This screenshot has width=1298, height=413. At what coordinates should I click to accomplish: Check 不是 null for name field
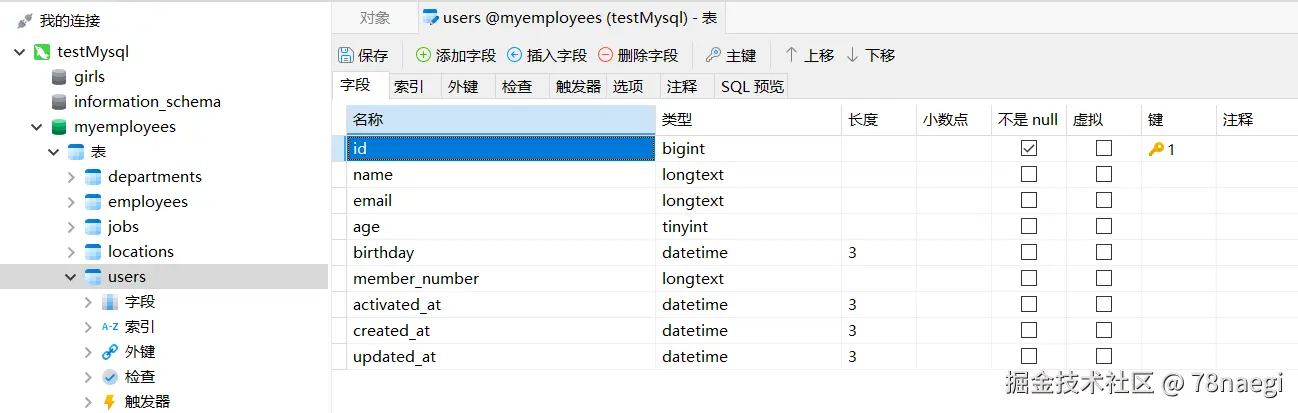click(x=1029, y=174)
